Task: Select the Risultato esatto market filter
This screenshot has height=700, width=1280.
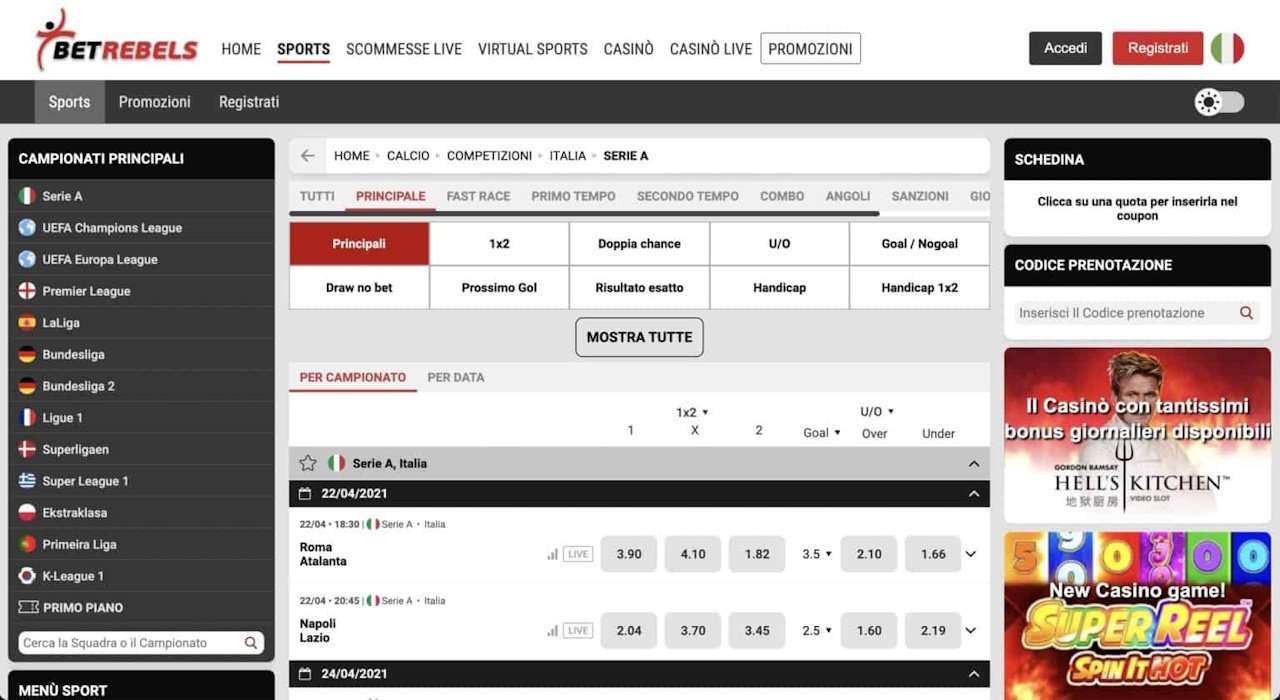Action: click(639, 288)
